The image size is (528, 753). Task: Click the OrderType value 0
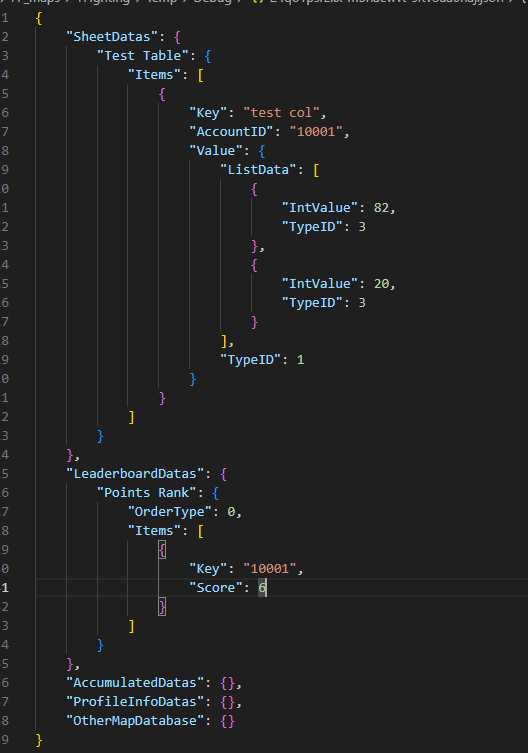[232, 512]
